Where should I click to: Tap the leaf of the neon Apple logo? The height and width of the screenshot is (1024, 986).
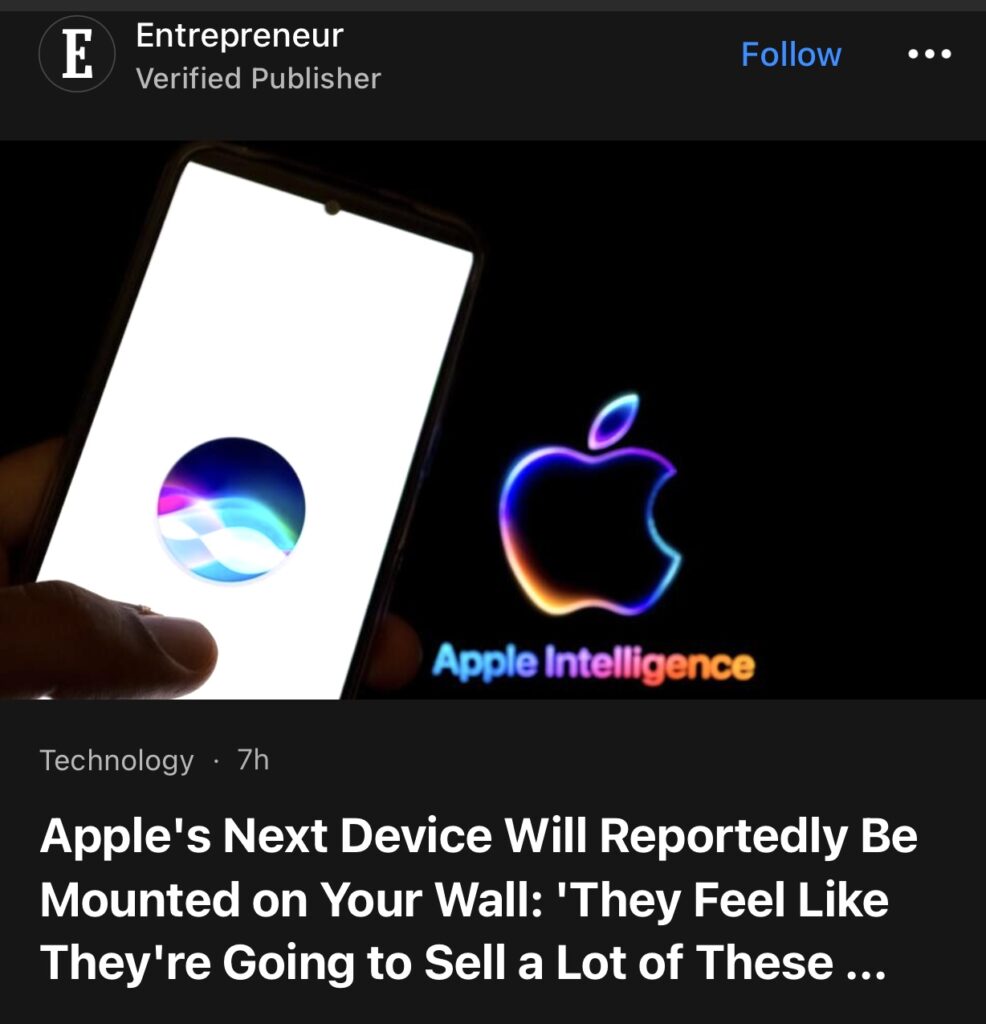(x=614, y=421)
